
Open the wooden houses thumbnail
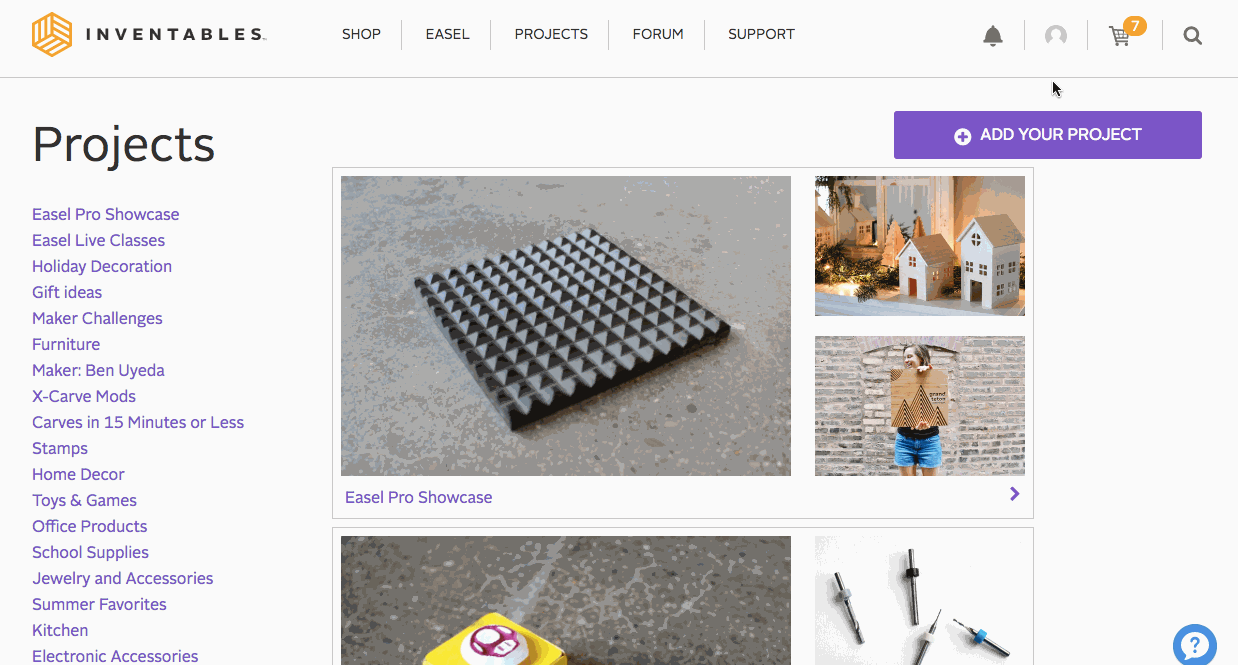tap(919, 246)
